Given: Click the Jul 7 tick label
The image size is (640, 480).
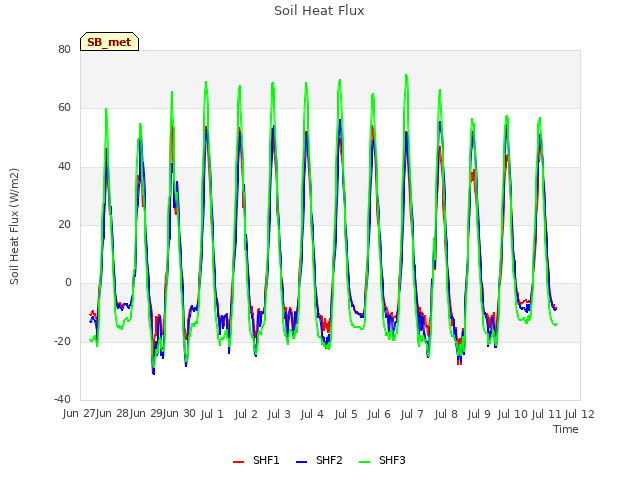Looking at the screenshot, I should tap(412, 414).
